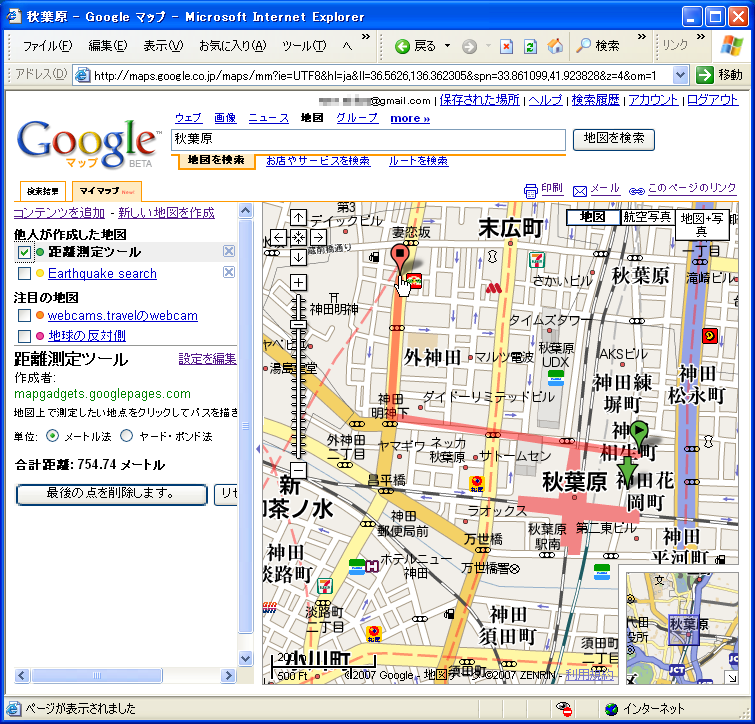755x724 pixels.
Task: Stop page loading with red X icon
Action: [x=506, y=46]
